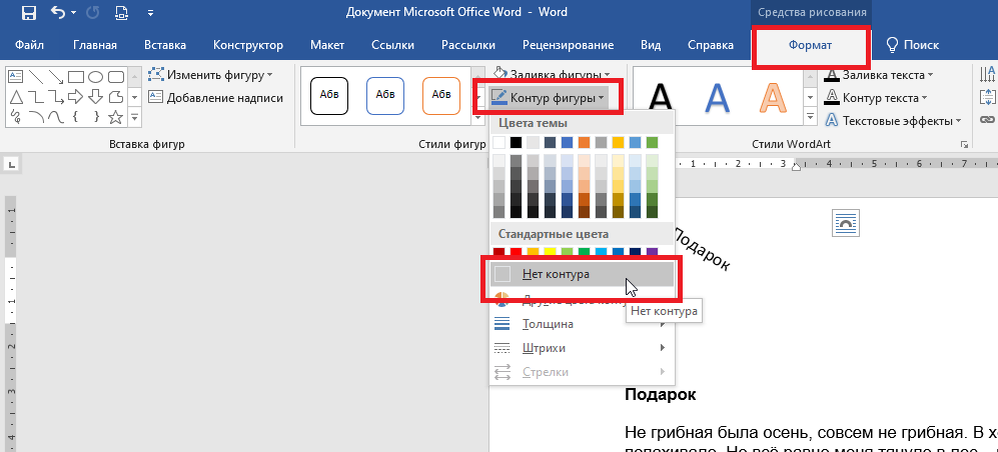The image size is (998, 452).
Task: Select the right block arrow shape
Action: click(x=76, y=97)
